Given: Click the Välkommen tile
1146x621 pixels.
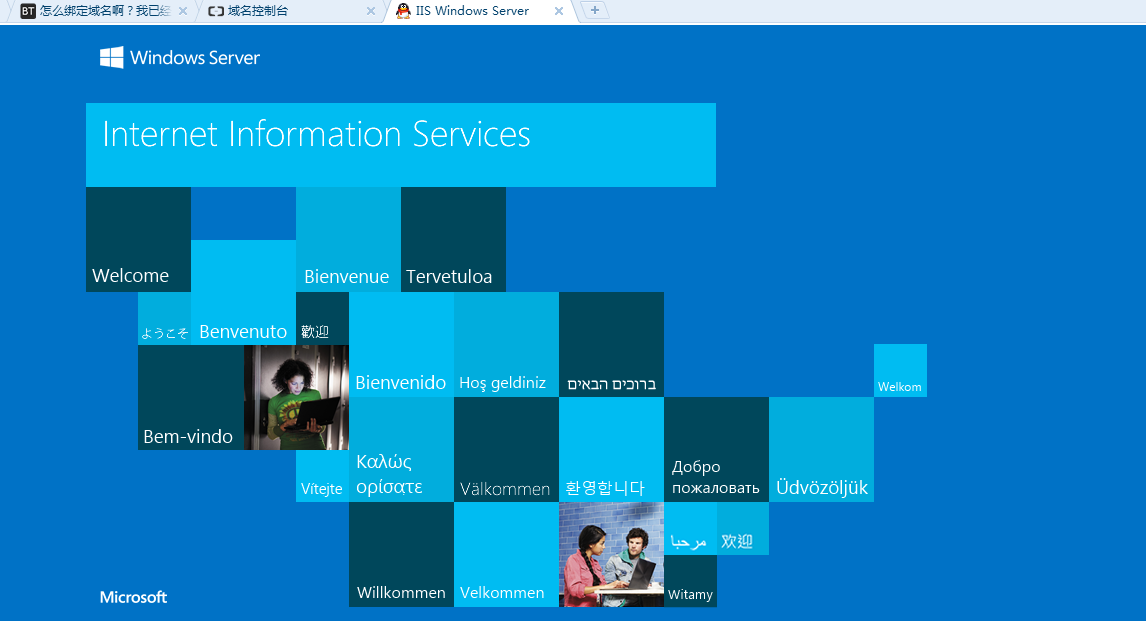Looking at the screenshot, I should pyautogui.click(x=506, y=450).
